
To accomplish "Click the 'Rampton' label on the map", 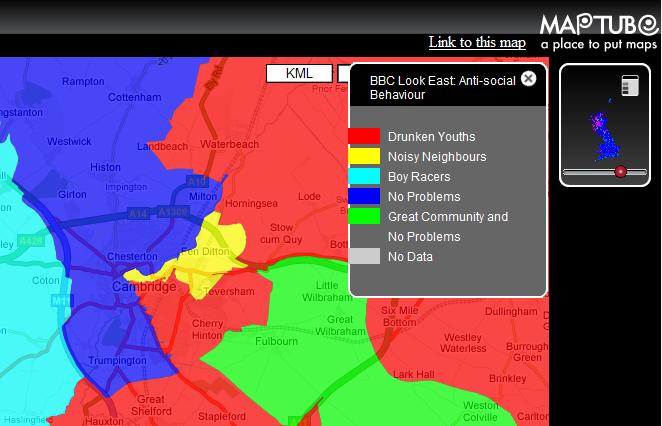I will [x=83, y=81].
